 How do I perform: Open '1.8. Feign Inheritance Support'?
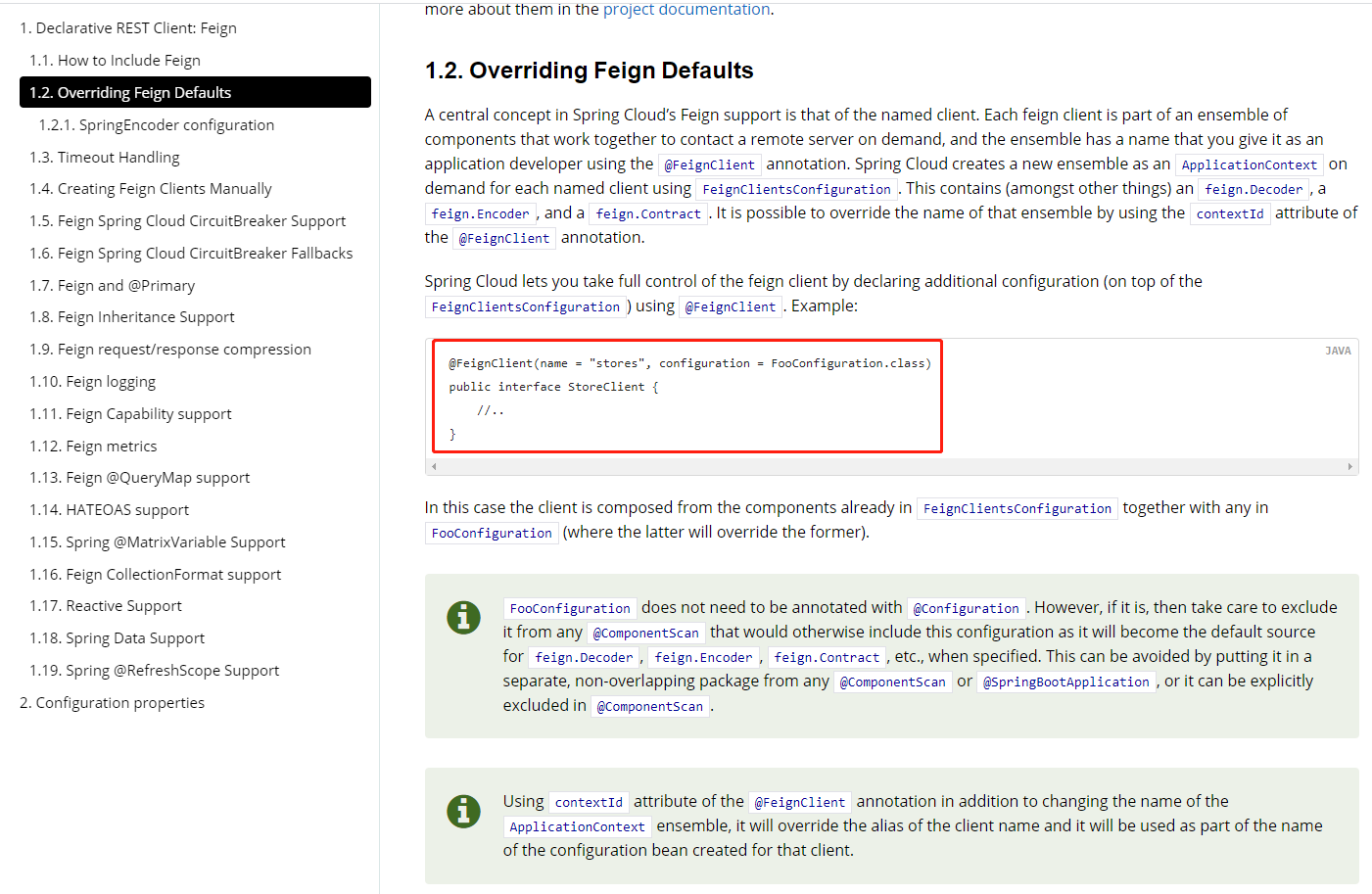coord(132,317)
